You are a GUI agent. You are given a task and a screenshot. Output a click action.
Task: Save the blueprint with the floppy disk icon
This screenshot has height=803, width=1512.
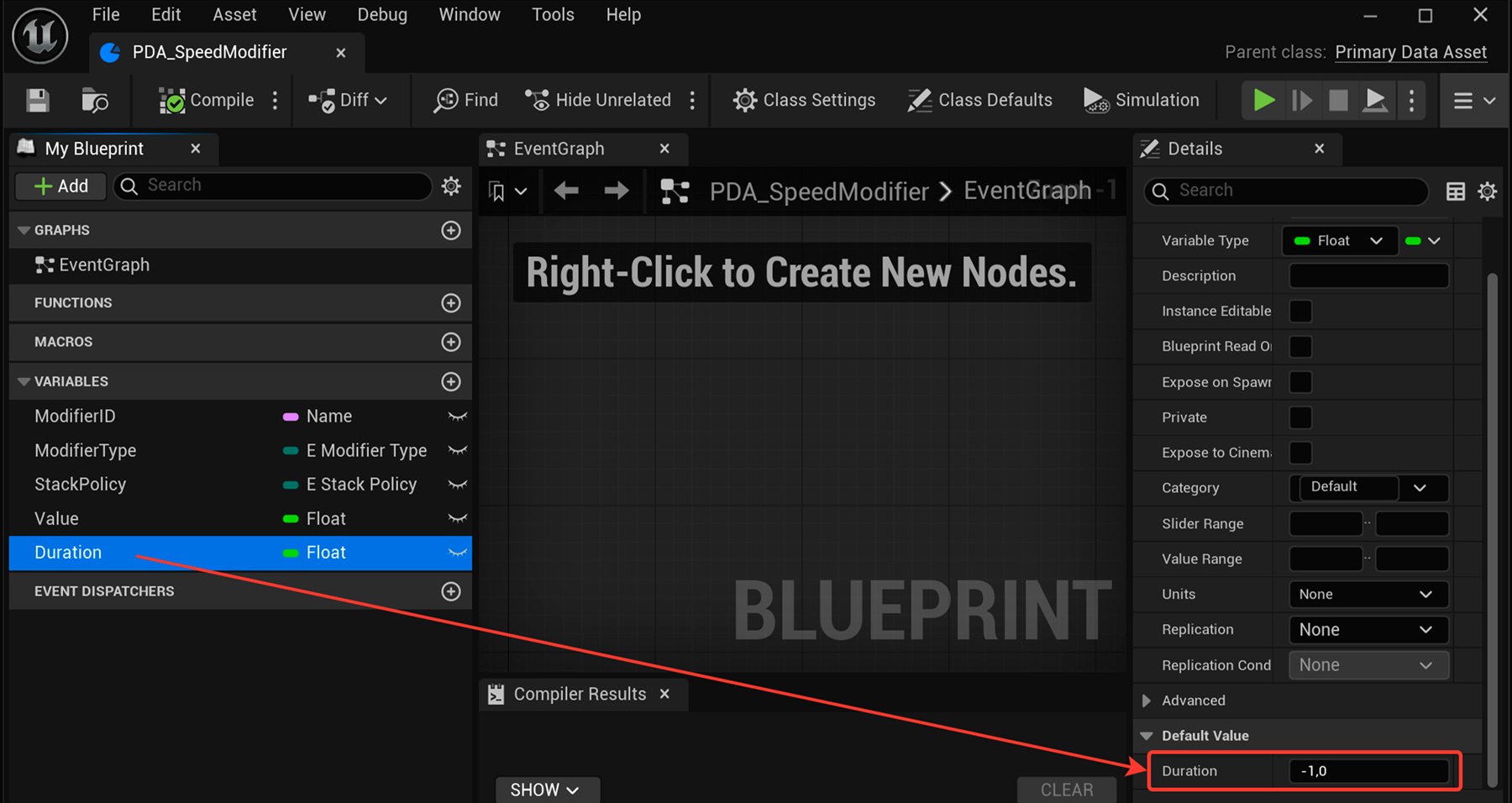(x=38, y=101)
